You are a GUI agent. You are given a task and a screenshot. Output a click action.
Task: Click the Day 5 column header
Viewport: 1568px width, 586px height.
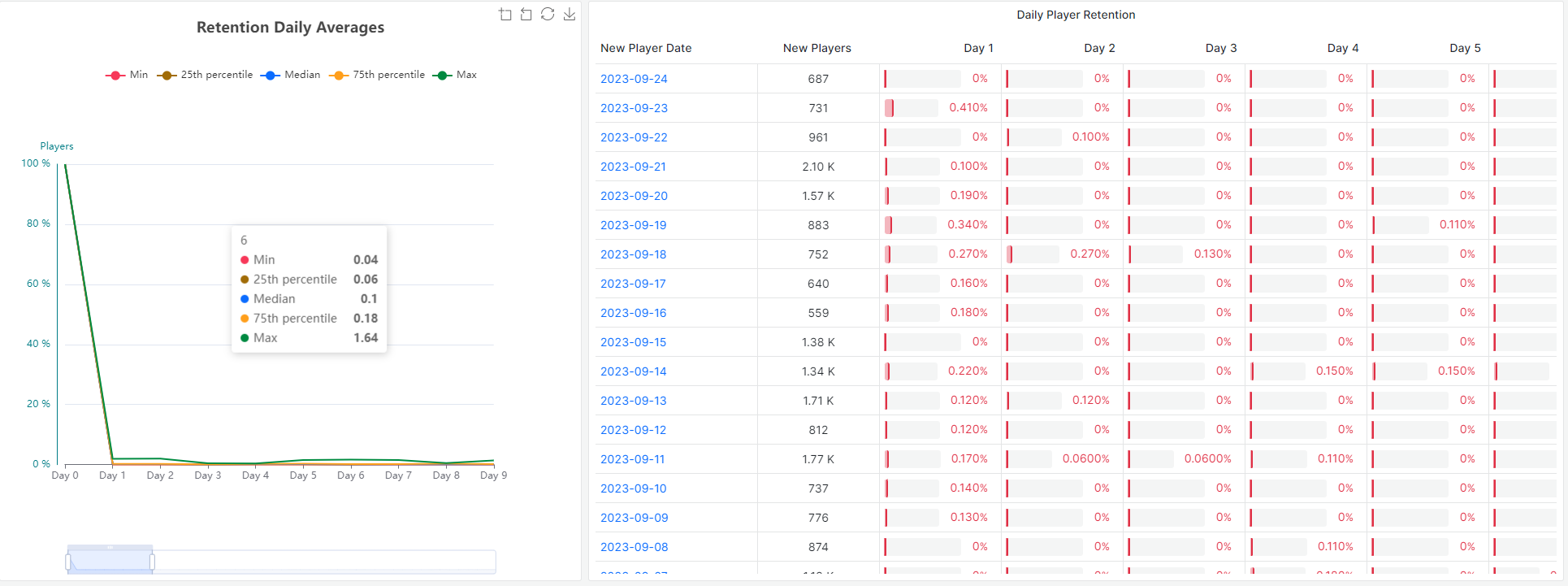pos(1465,48)
